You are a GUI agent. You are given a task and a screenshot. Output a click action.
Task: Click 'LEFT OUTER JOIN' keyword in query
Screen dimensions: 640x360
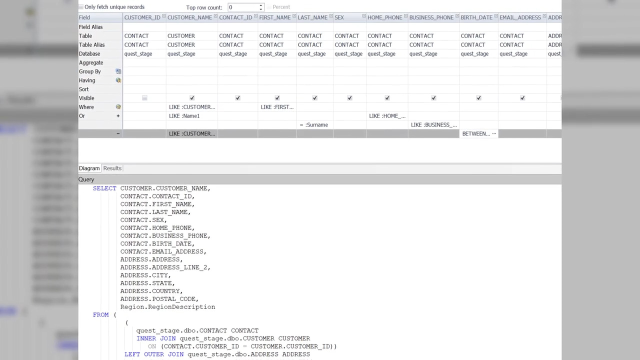coord(154,354)
